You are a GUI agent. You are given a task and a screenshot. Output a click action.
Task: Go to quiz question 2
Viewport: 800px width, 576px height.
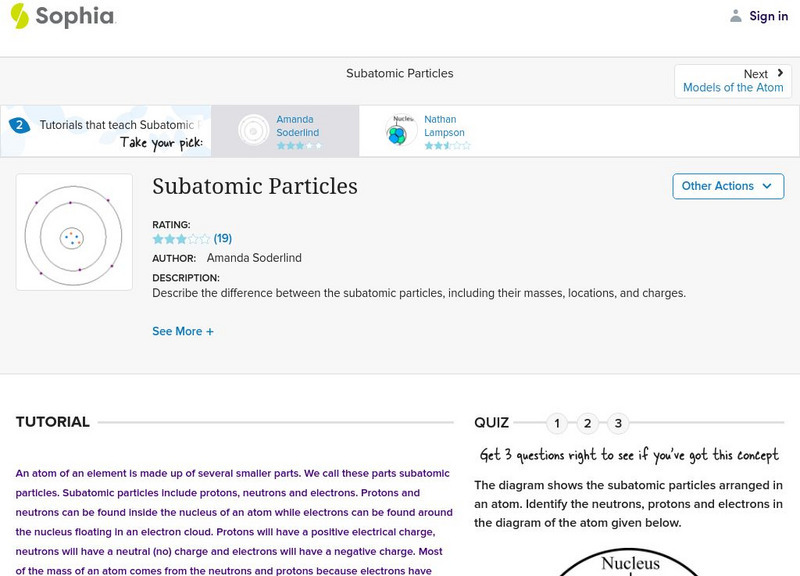tap(588, 423)
